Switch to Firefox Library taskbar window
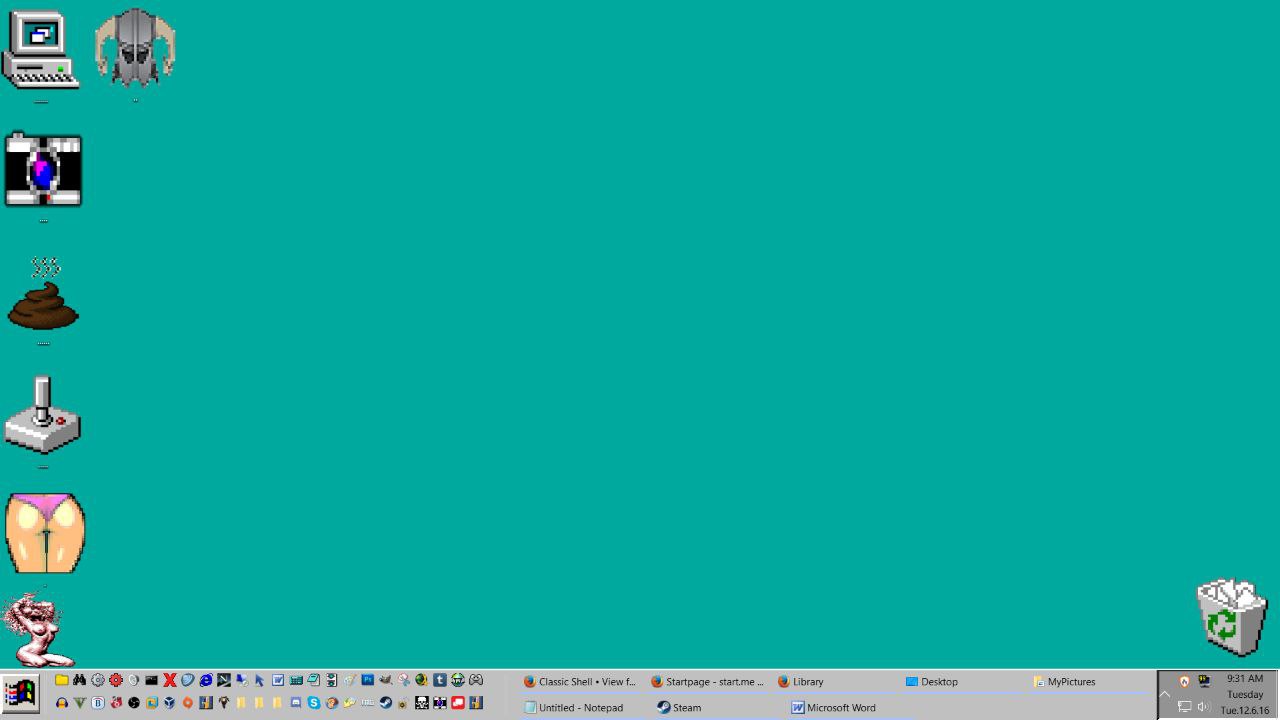 [x=835, y=681]
